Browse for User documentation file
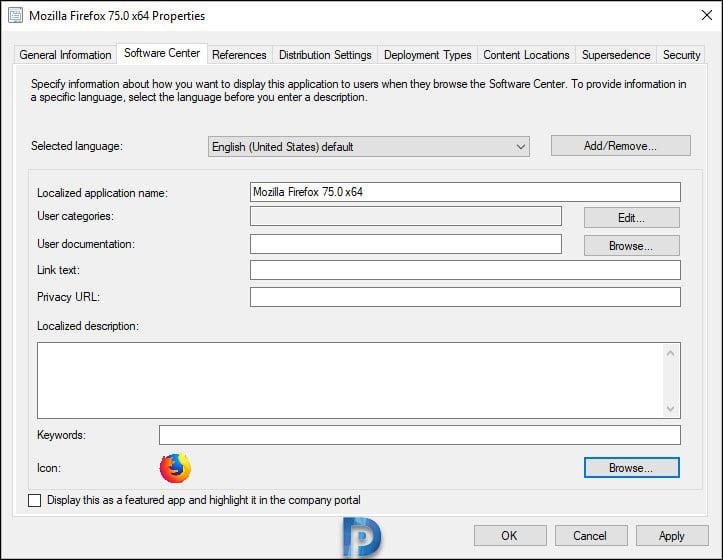The image size is (723, 560). pos(631,245)
